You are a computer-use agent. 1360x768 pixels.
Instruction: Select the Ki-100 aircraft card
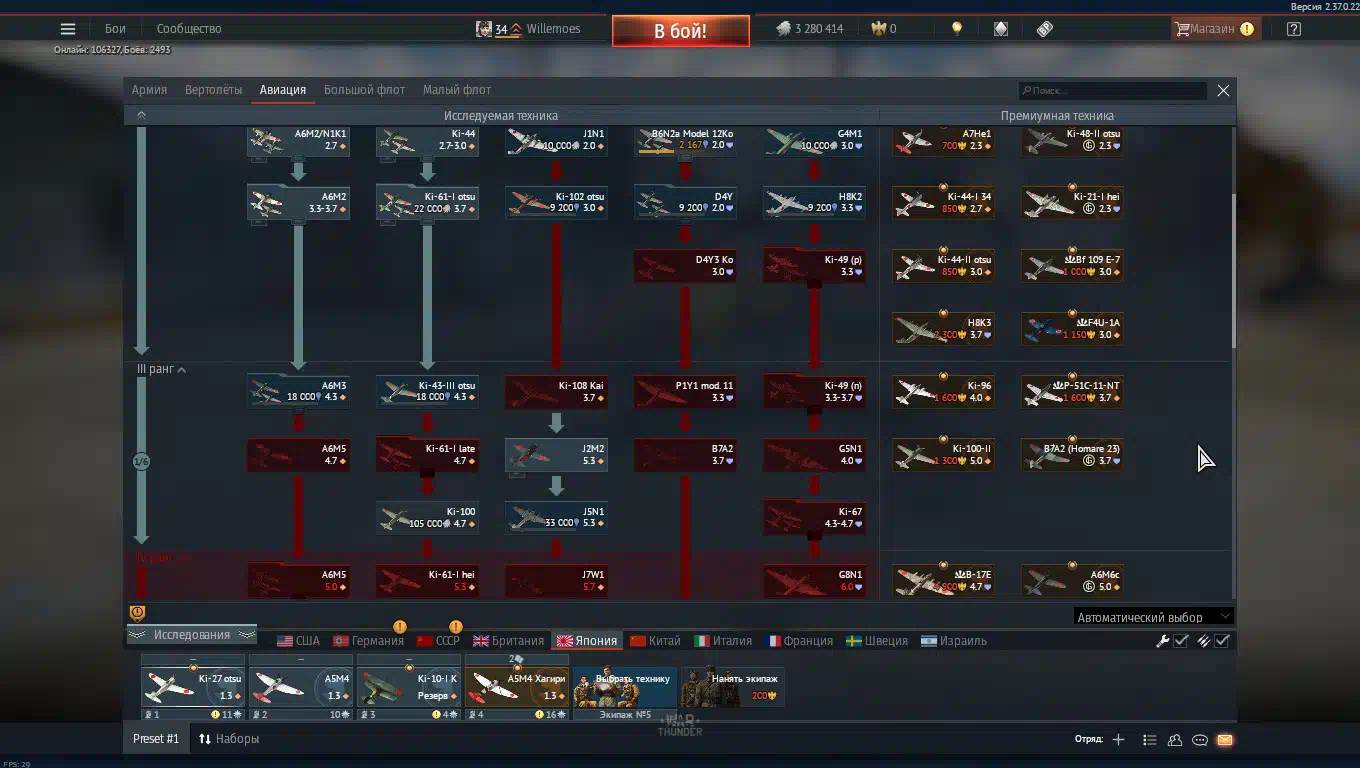(427, 518)
